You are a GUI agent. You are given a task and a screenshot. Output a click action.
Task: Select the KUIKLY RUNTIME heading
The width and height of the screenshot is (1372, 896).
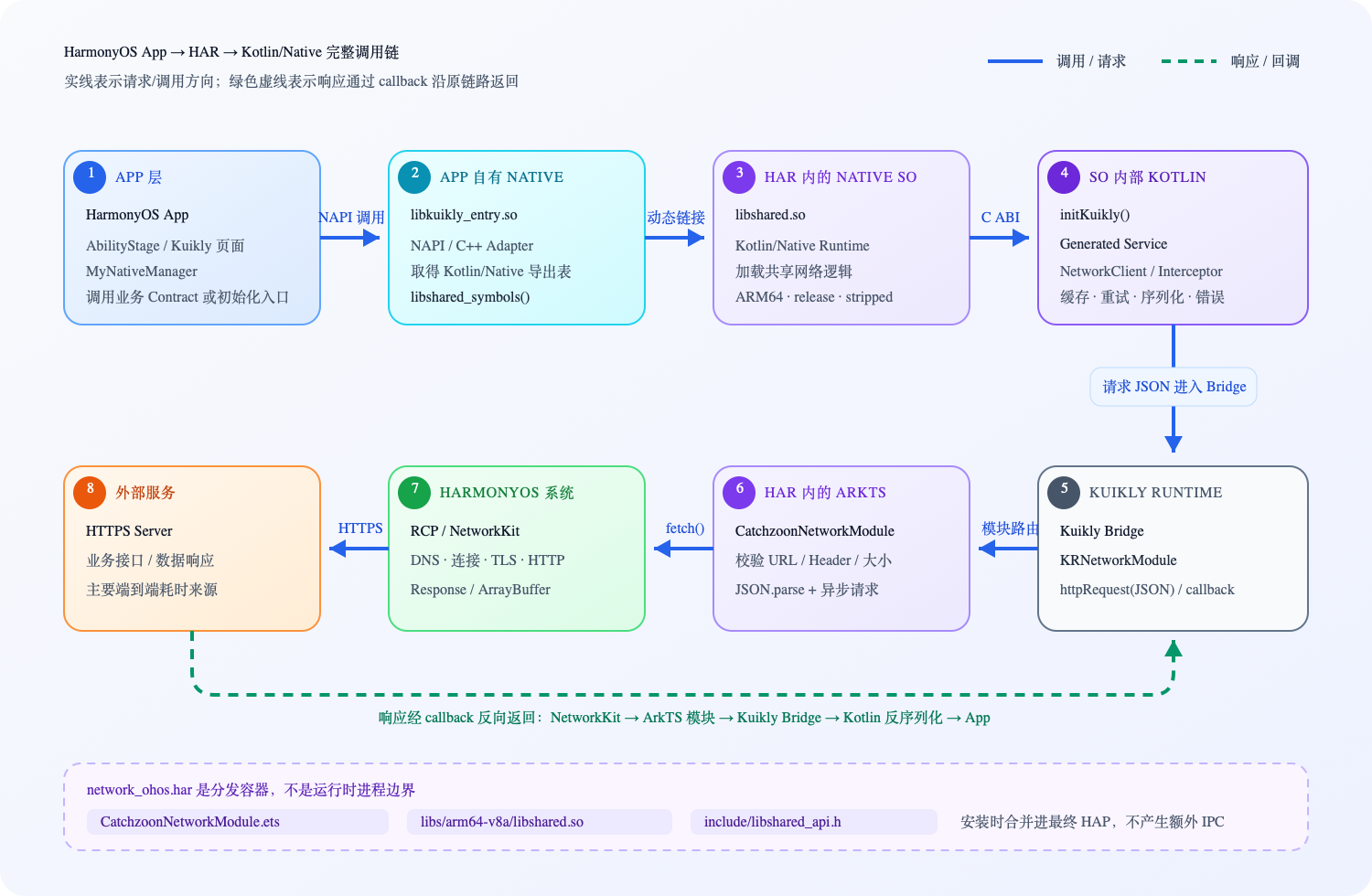pos(1156,493)
